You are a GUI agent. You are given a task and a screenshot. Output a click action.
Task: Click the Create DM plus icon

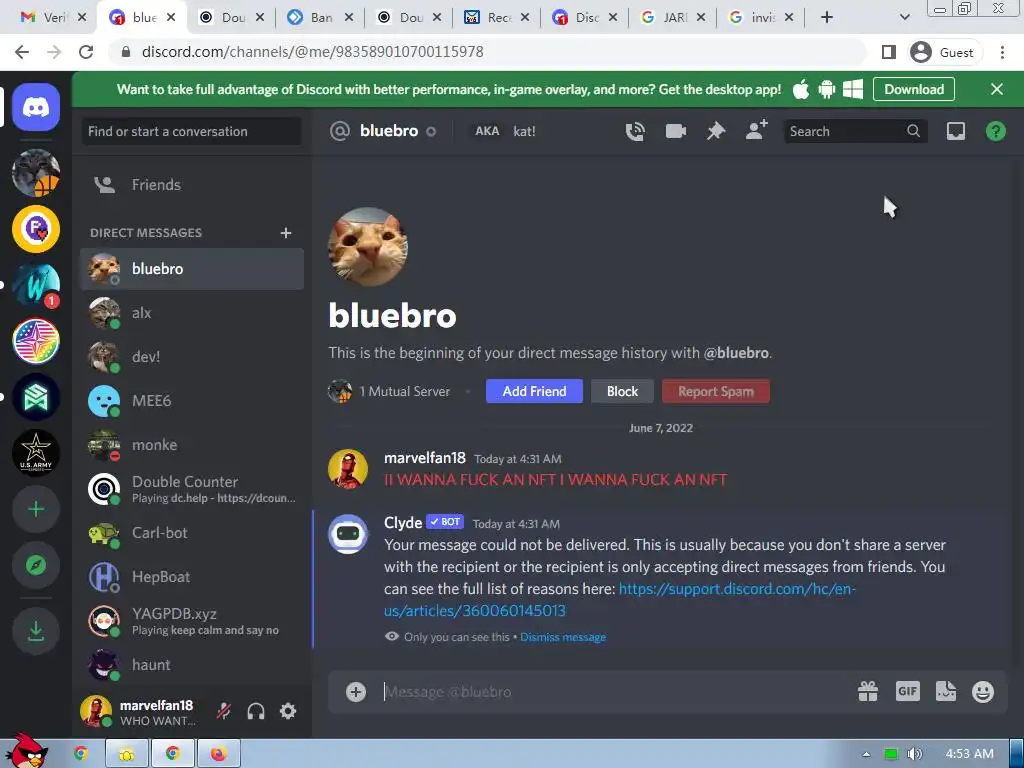pos(285,233)
